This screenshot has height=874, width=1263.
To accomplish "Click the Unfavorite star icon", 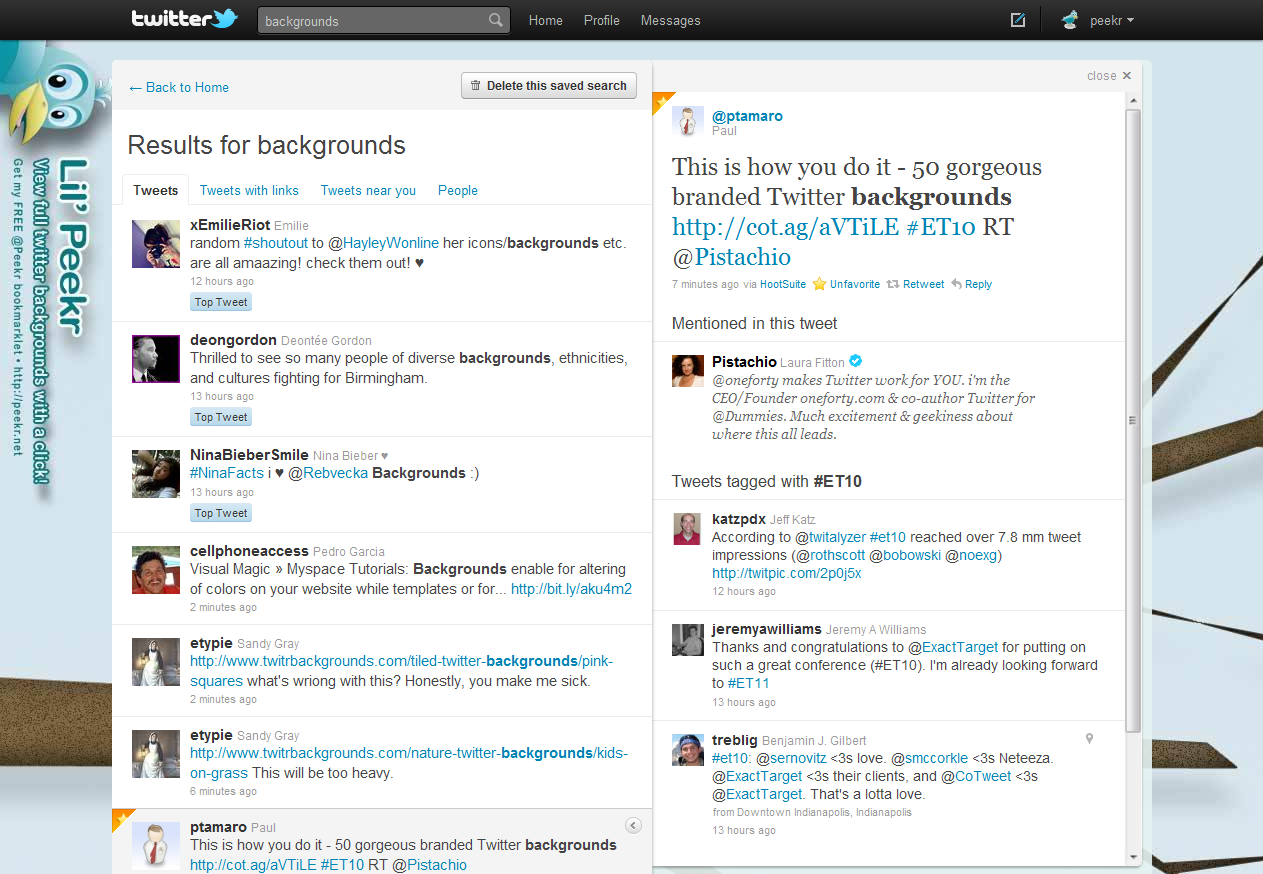I will coord(819,284).
